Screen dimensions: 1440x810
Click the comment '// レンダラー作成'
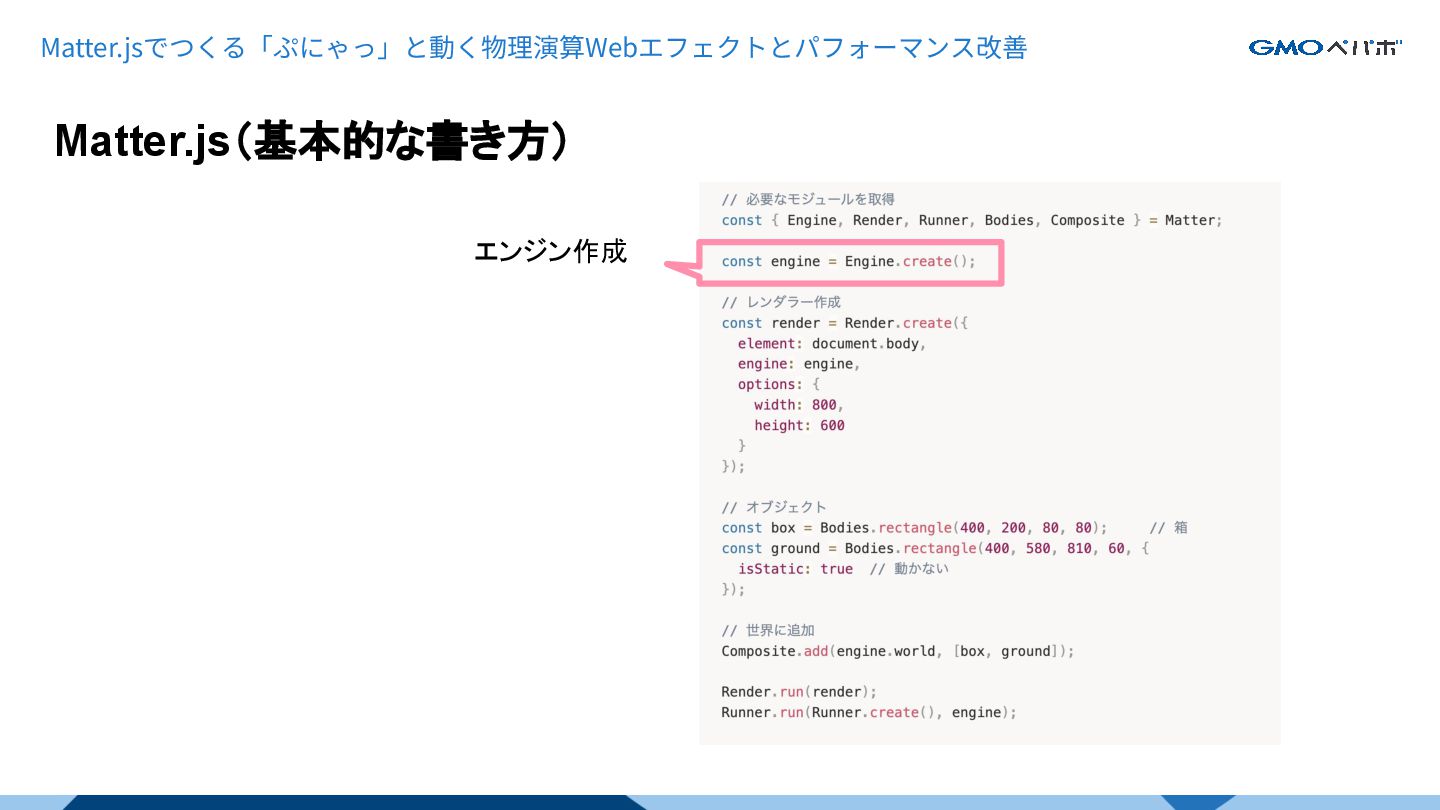tap(781, 302)
